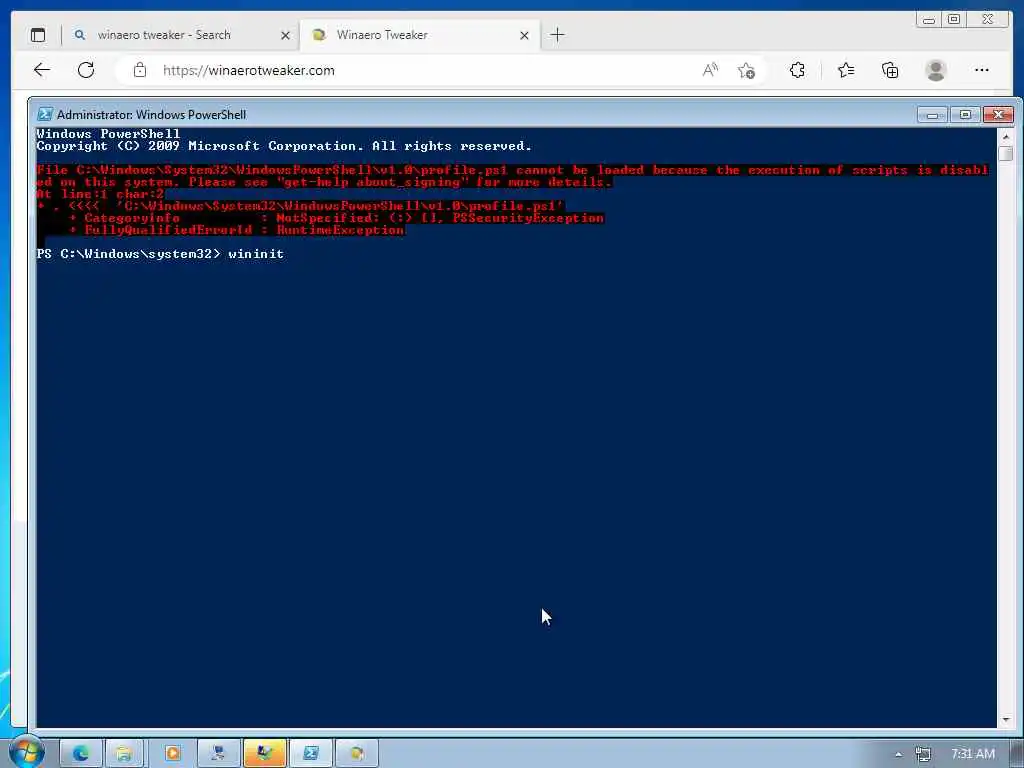Open the profile avatar menu
Image resolution: width=1024 pixels, height=768 pixels.
(936, 70)
